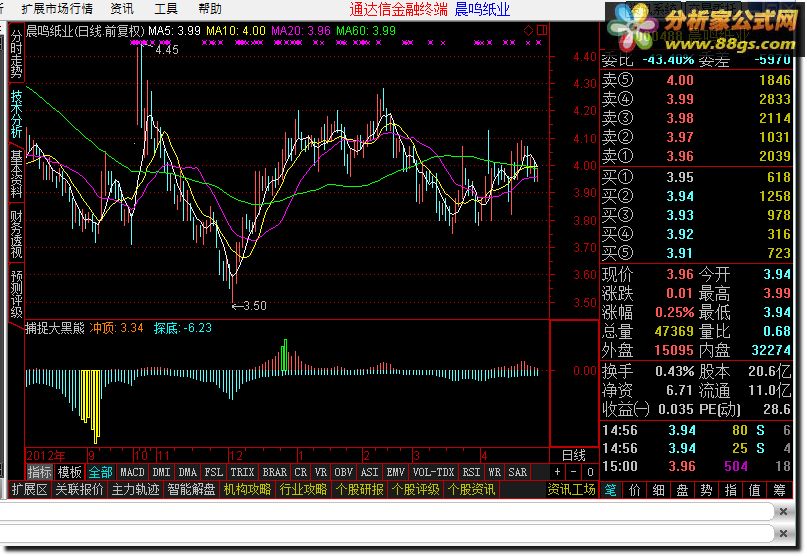Select the 细 tab in quote panel
This screenshot has width=807, height=556.
659,490
